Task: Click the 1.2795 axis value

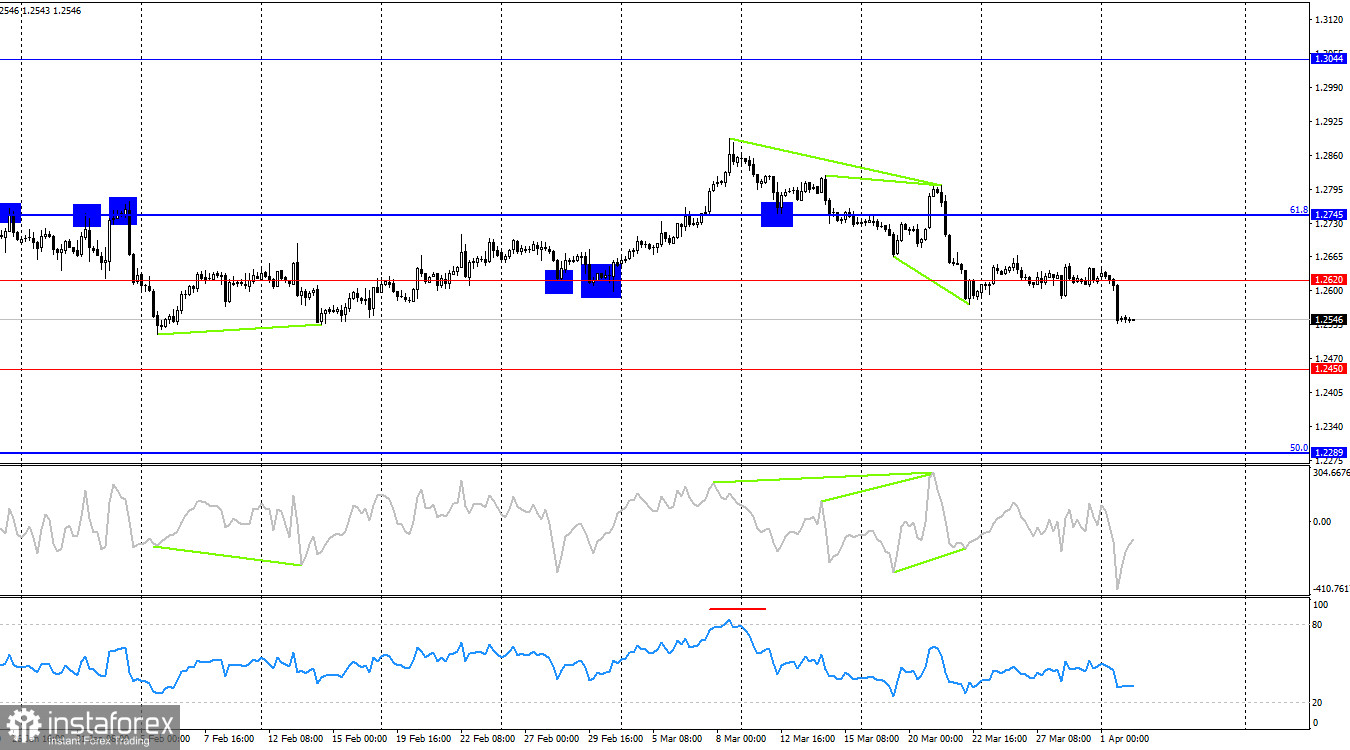Action: [x=1329, y=190]
